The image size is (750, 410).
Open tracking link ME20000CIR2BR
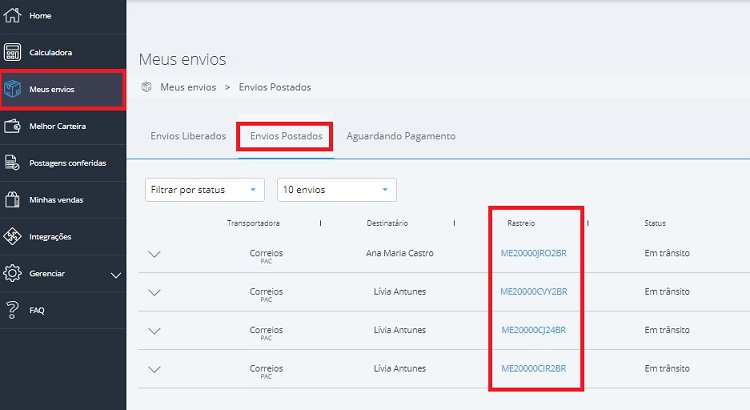click(x=534, y=368)
